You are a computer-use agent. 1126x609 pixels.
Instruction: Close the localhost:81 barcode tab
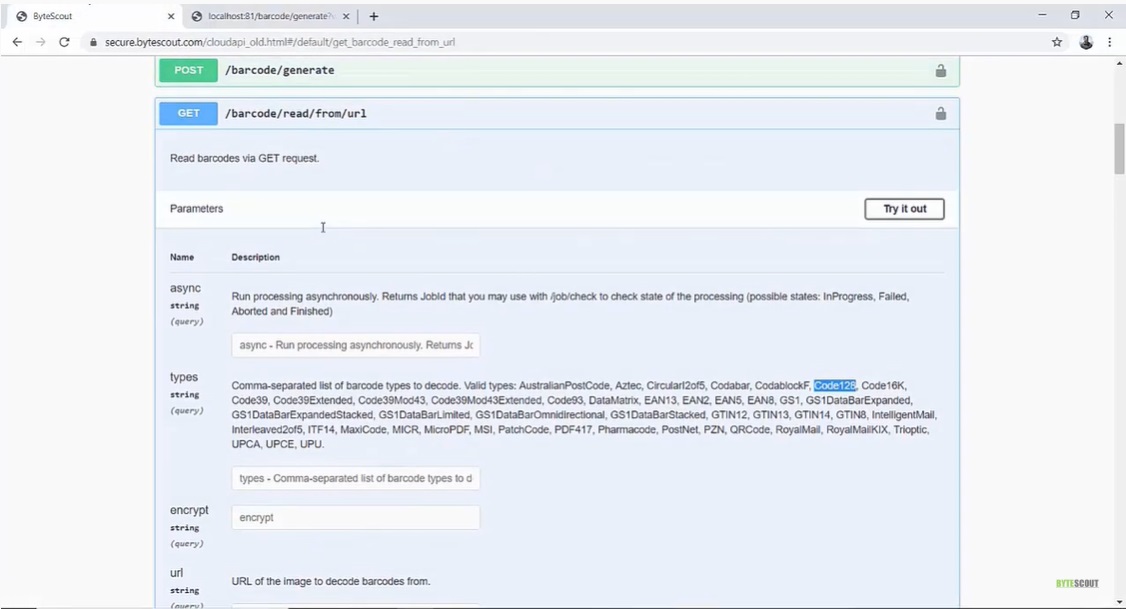(x=346, y=16)
